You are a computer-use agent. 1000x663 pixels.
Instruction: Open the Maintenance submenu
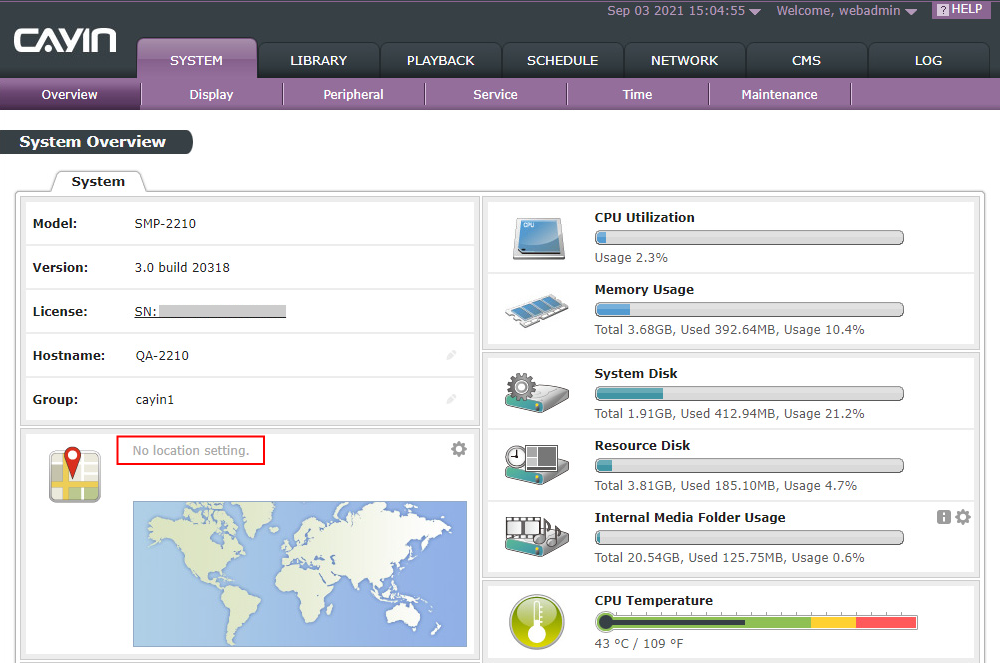tap(779, 94)
